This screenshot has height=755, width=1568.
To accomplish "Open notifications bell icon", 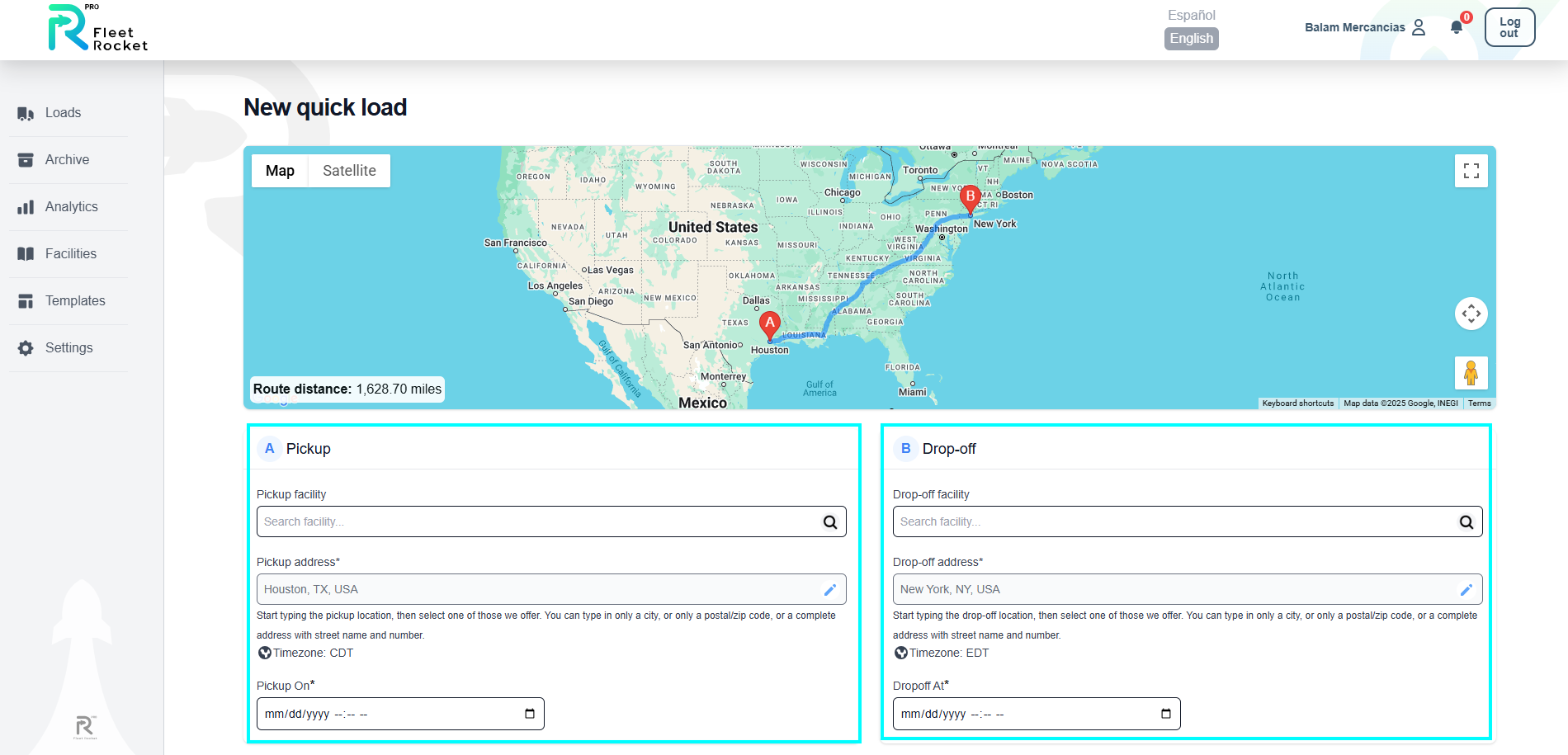I will coord(1457,27).
